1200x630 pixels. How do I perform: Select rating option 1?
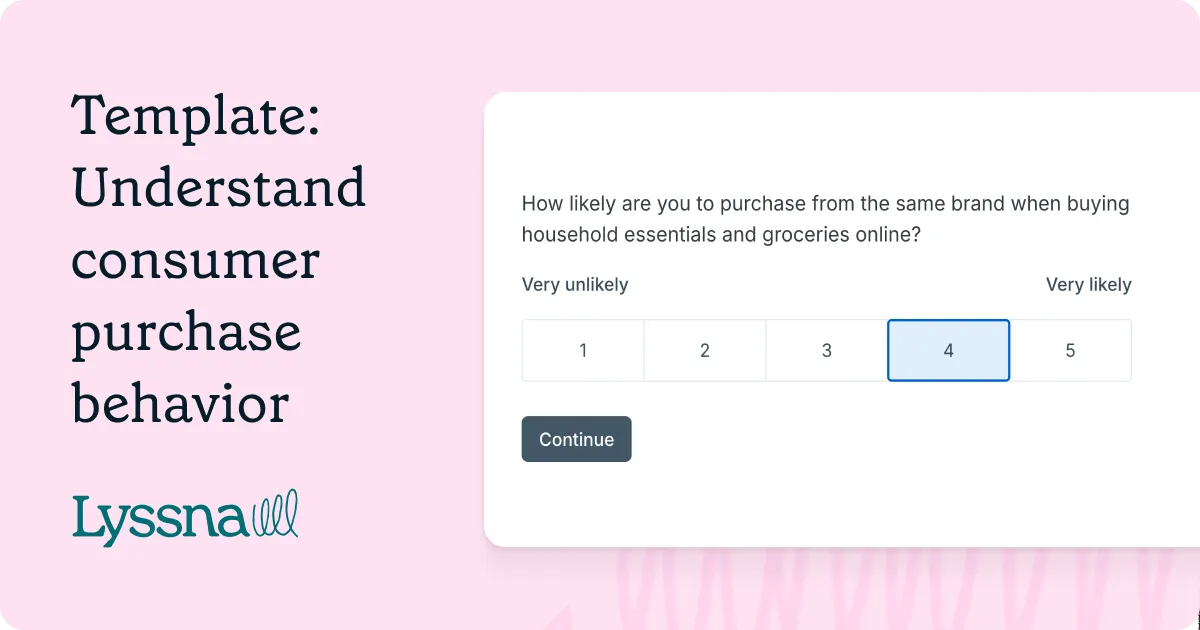pos(583,350)
